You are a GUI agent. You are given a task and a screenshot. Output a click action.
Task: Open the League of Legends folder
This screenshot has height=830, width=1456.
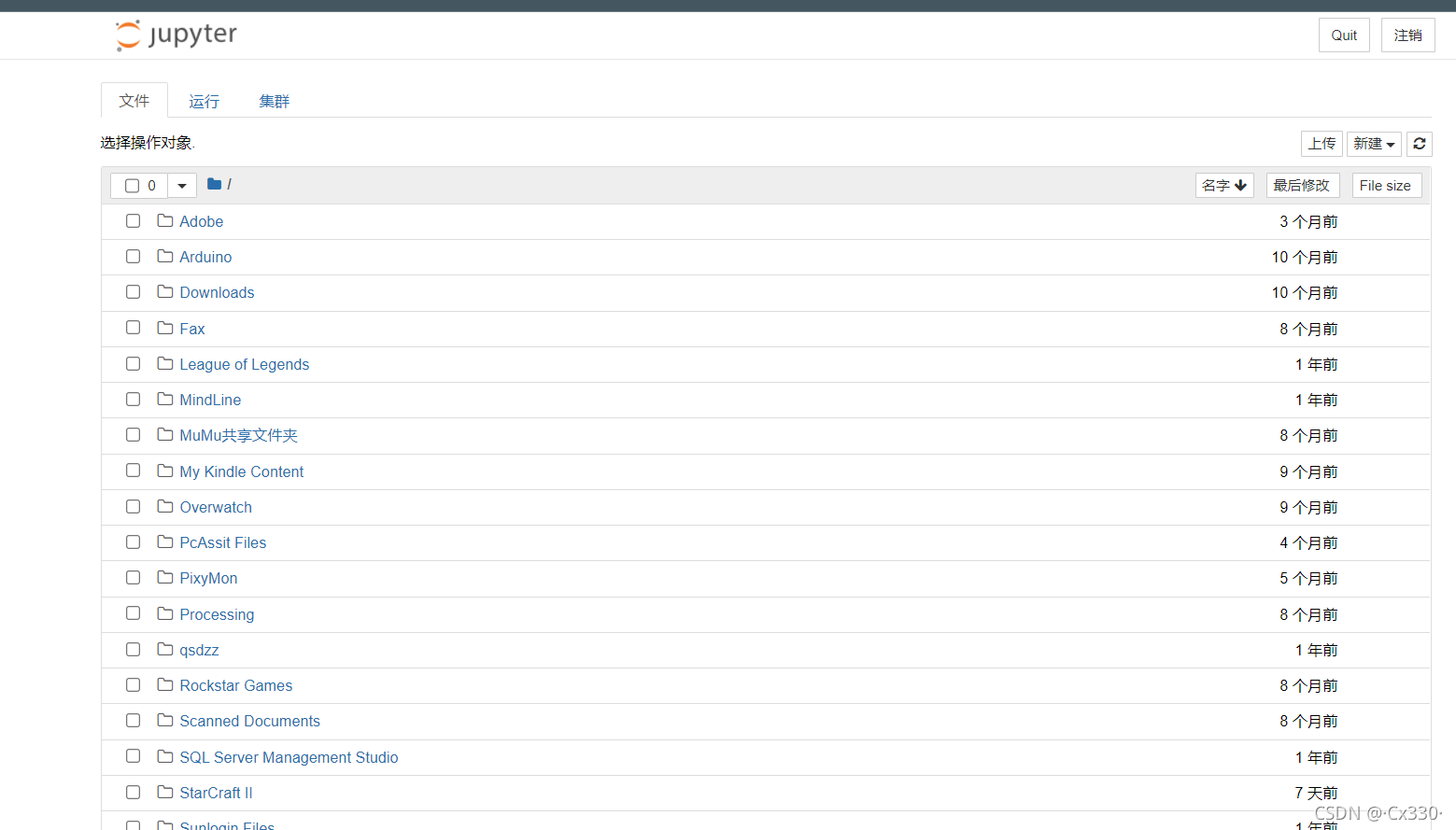245,364
